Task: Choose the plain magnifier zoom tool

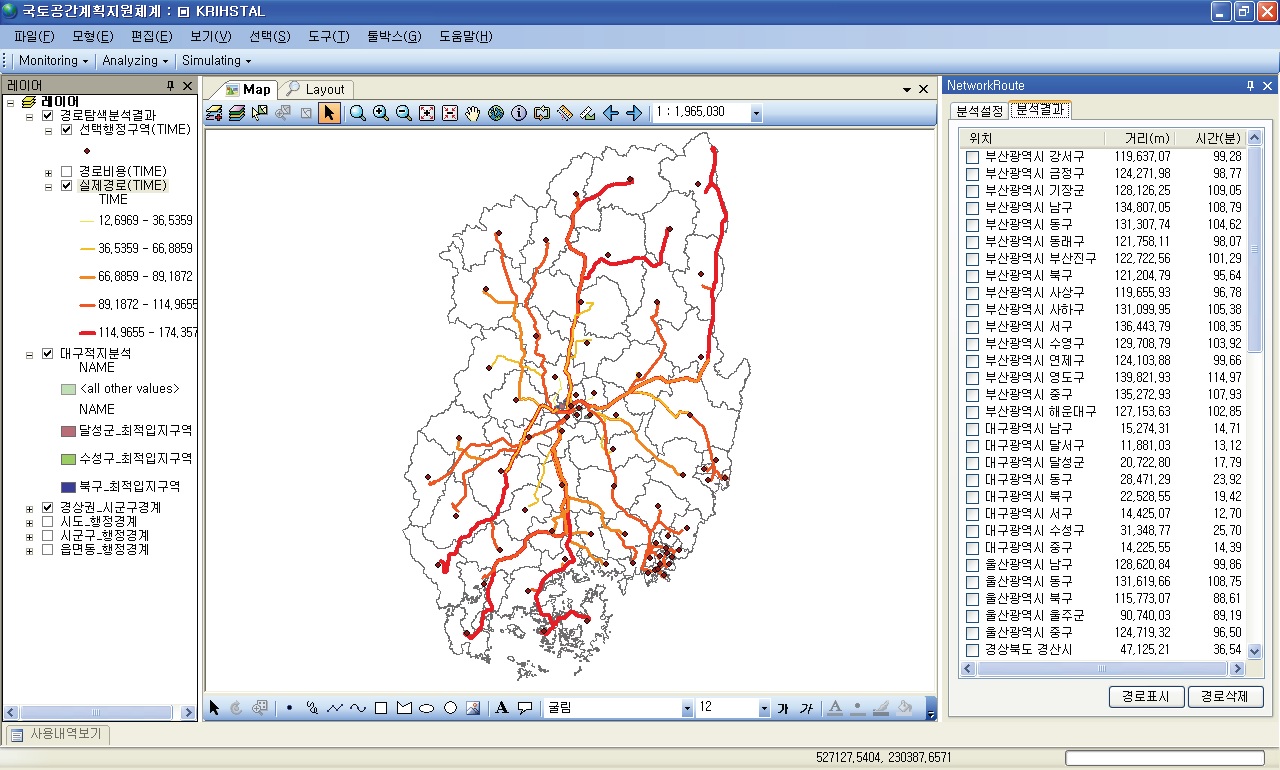Action: pos(357,113)
